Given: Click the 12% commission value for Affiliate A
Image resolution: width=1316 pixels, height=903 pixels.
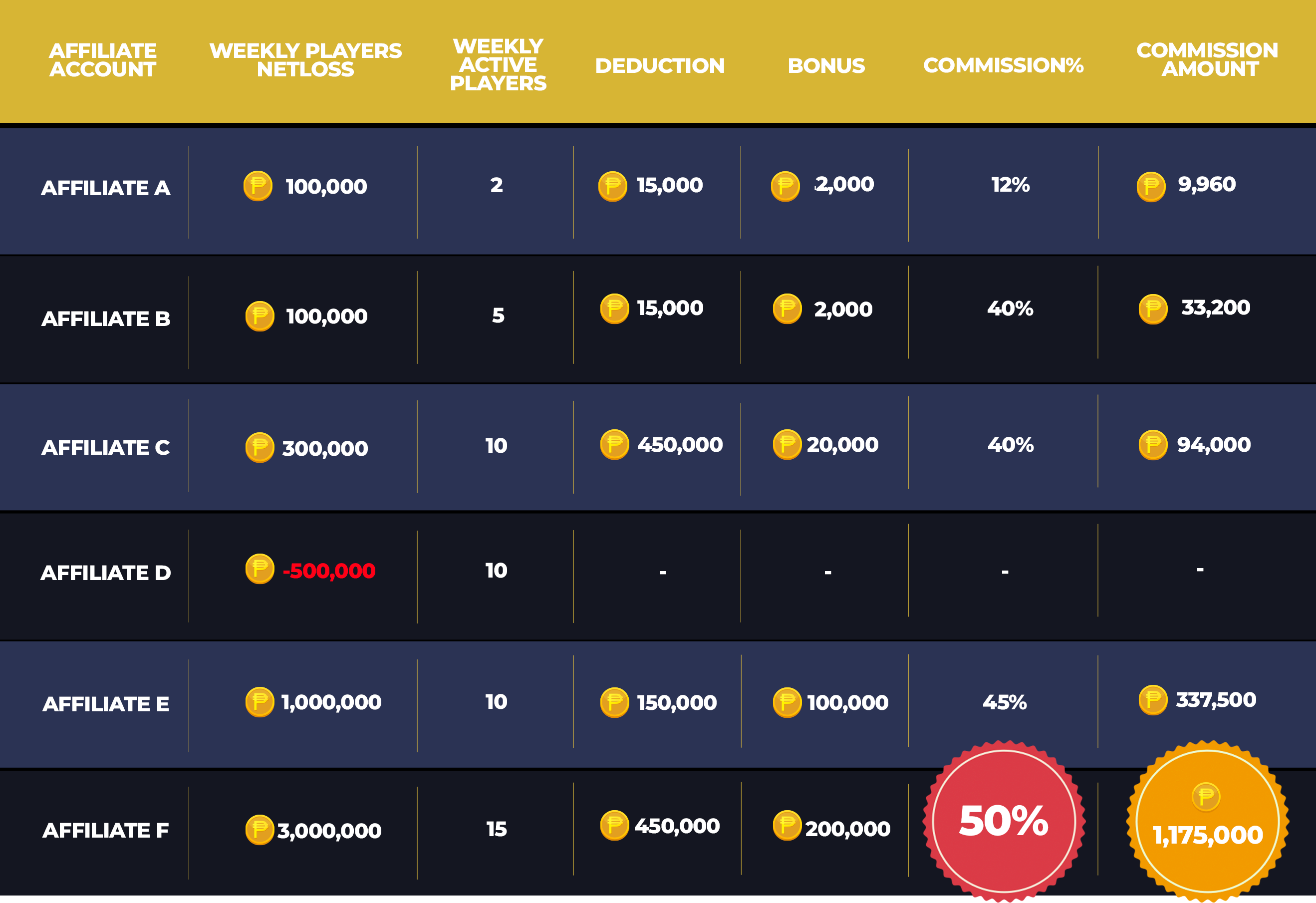Looking at the screenshot, I should point(1010,185).
